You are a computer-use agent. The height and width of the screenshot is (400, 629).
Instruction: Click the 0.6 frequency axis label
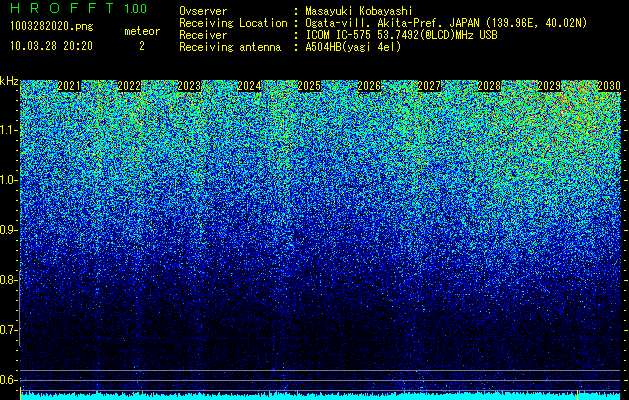(x=9, y=380)
